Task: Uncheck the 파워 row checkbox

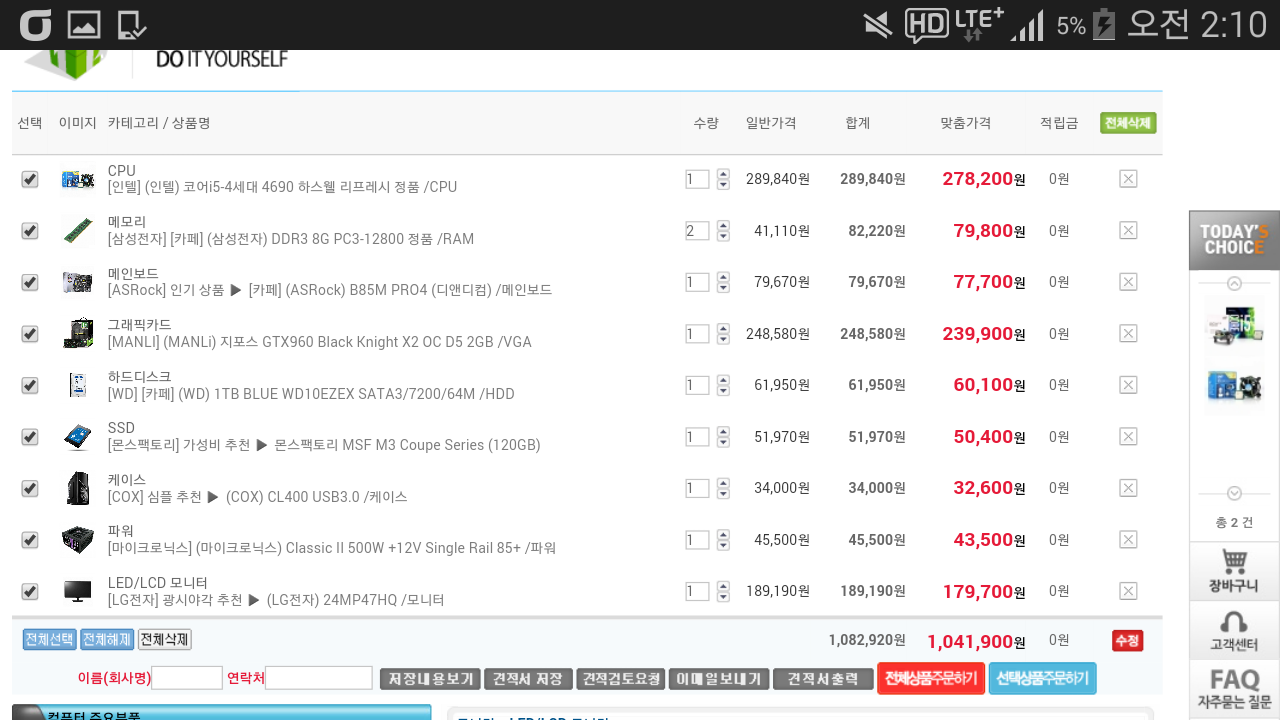Action: [30, 539]
